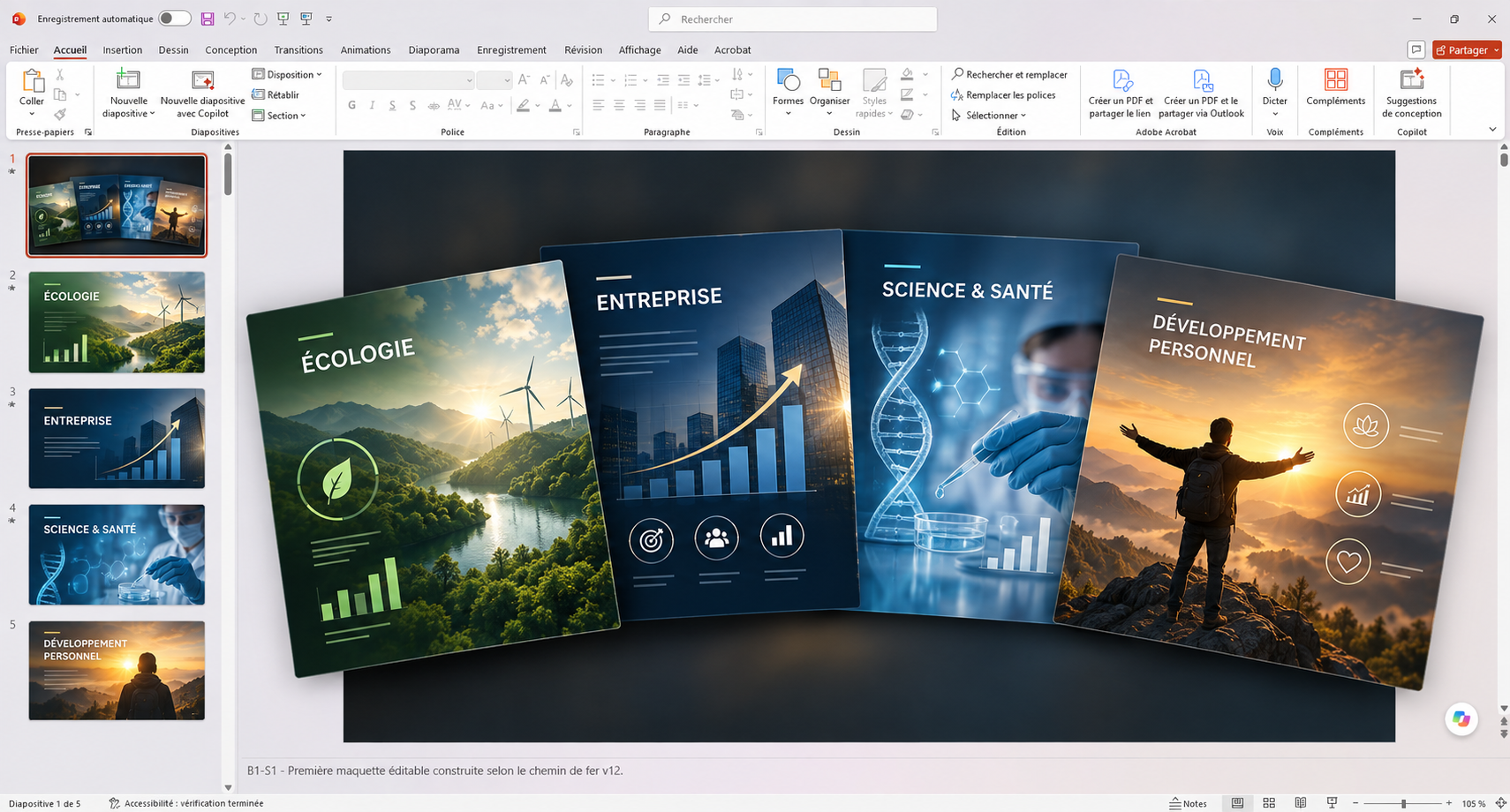The height and width of the screenshot is (812, 1510).
Task: Open the Paragraphe dialog launcher
Action: (759, 132)
